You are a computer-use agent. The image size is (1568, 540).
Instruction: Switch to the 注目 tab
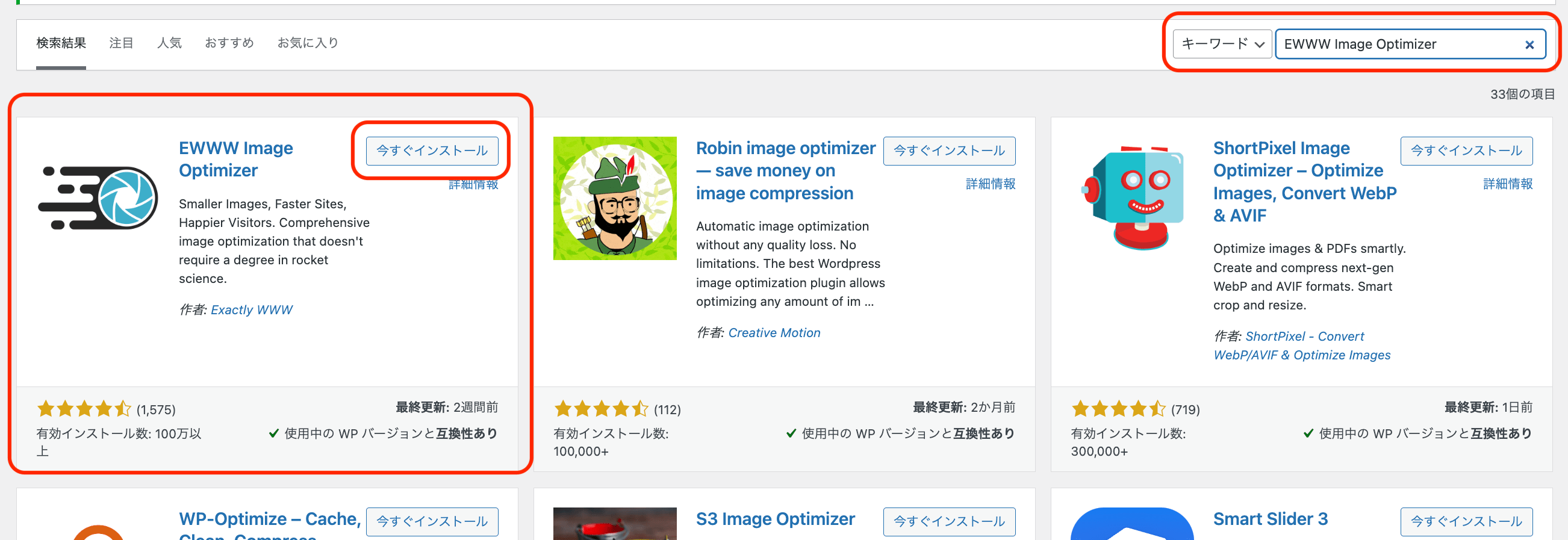point(121,43)
